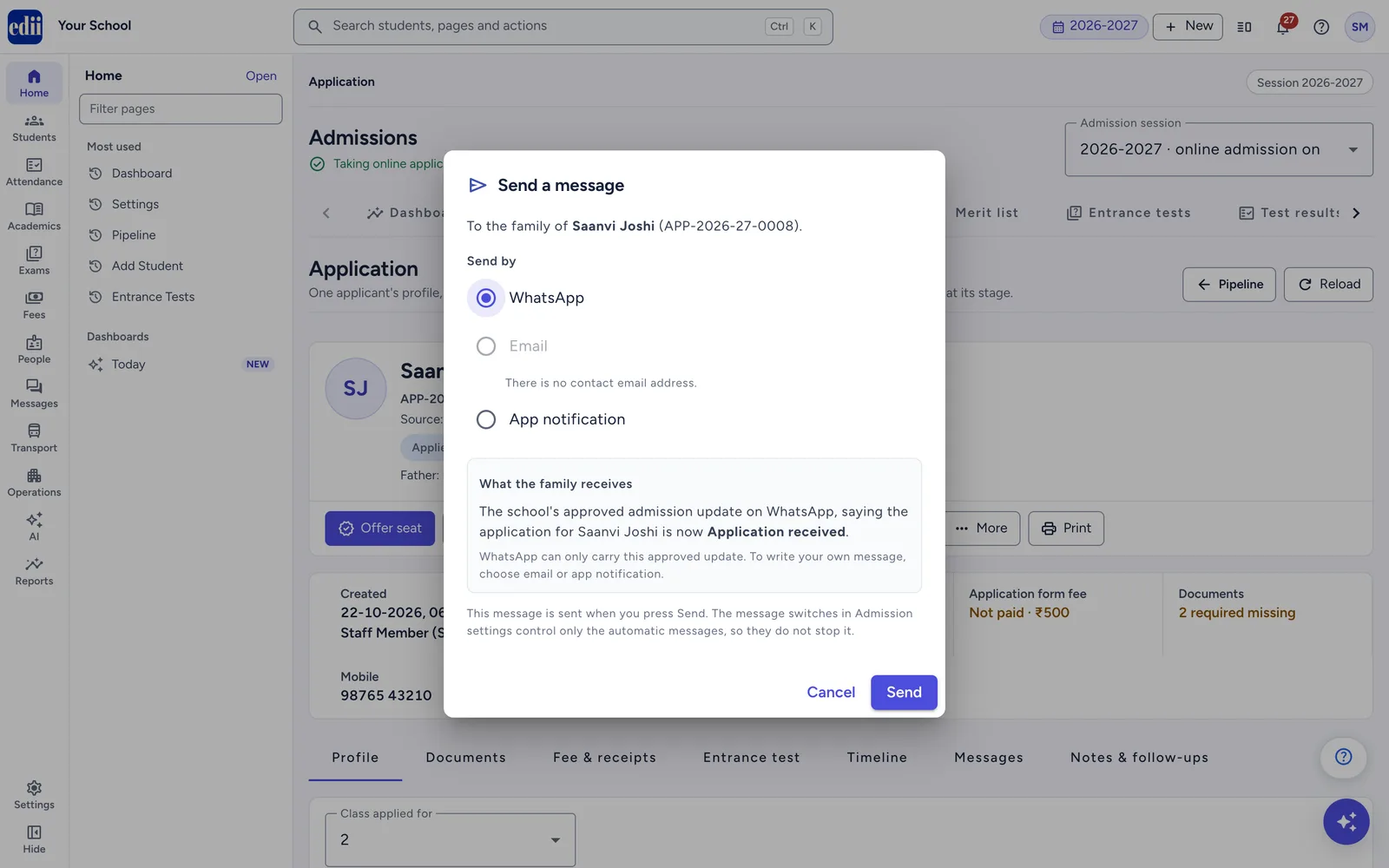
Task: Open the floating help circle button
Action: tap(1343, 757)
